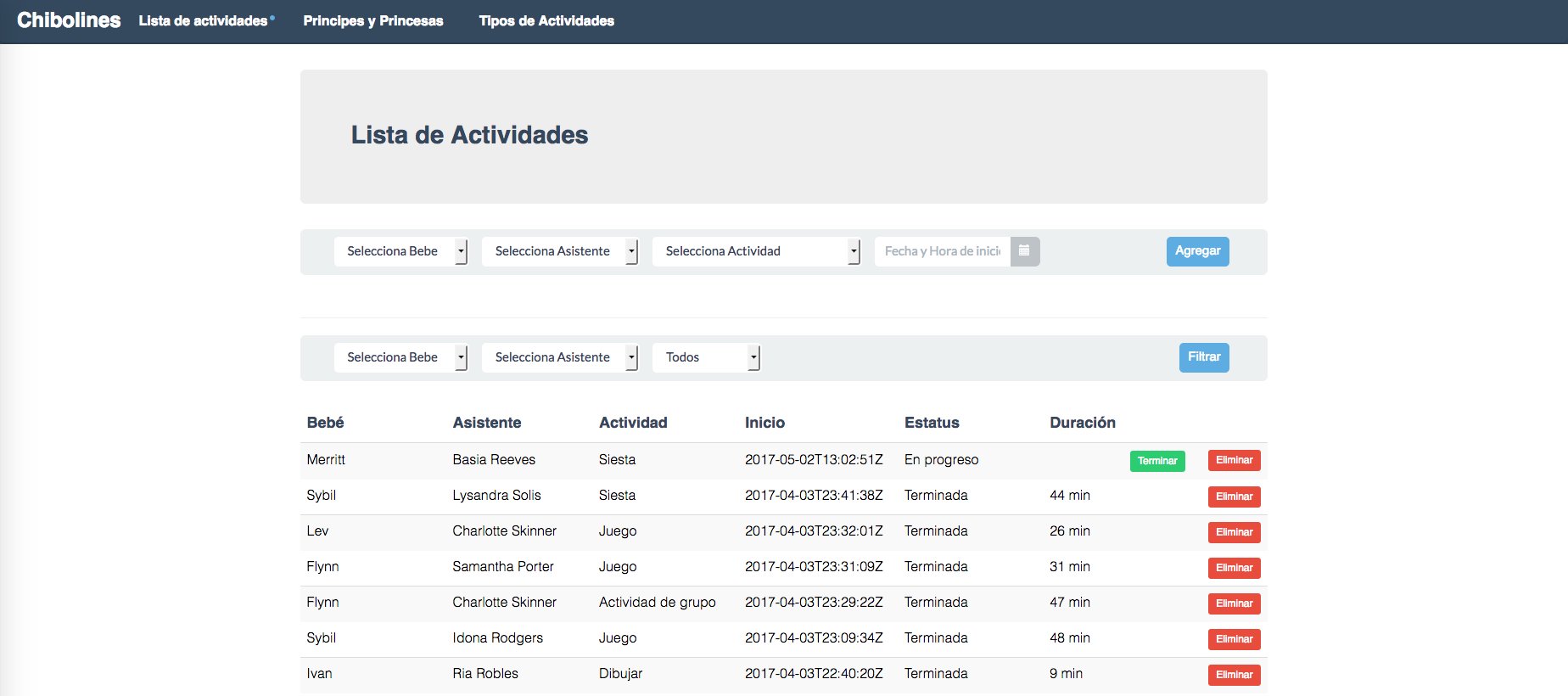Image resolution: width=1568 pixels, height=696 pixels.
Task: Open Selecciona Bebe dropdown in filter bar
Action: (x=400, y=357)
